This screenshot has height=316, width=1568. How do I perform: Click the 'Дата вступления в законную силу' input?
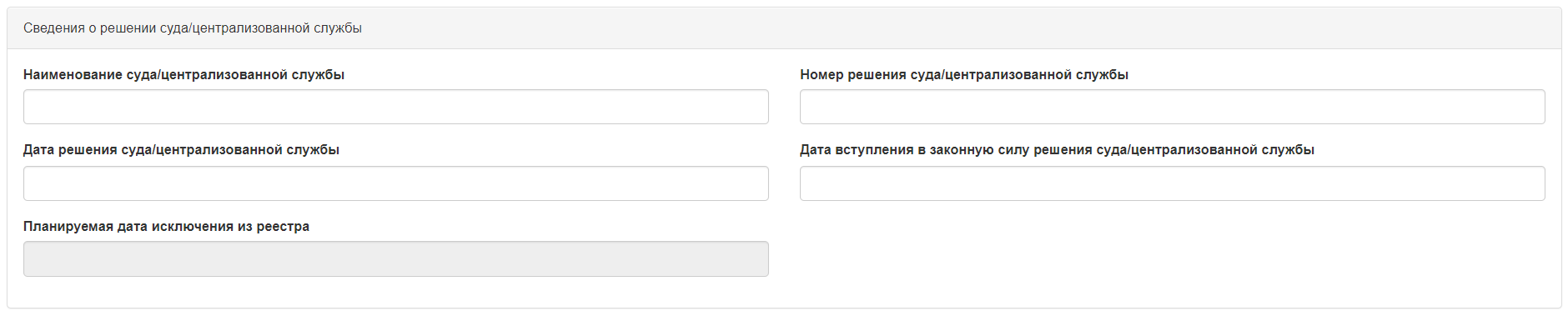point(1173,183)
